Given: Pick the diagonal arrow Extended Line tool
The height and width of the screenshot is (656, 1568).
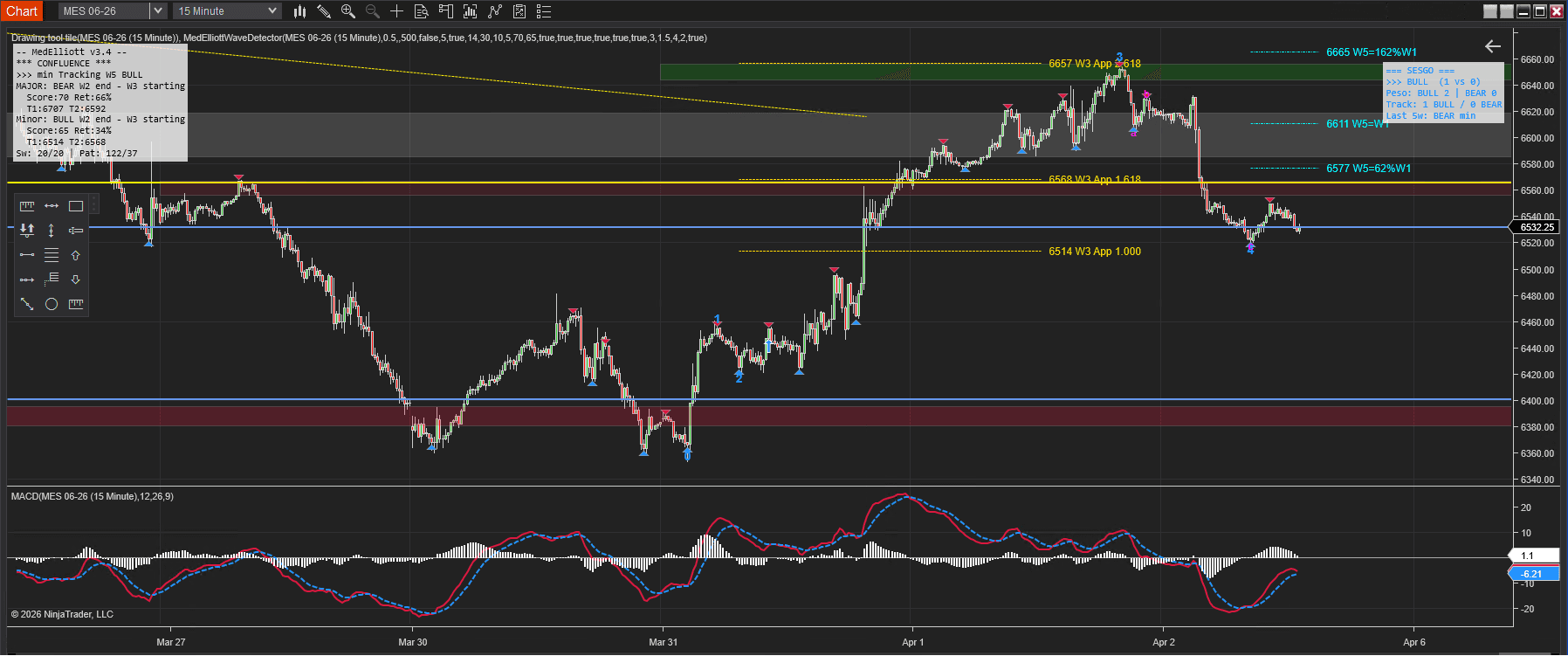Looking at the screenshot, I should click(x=27, y=304).
